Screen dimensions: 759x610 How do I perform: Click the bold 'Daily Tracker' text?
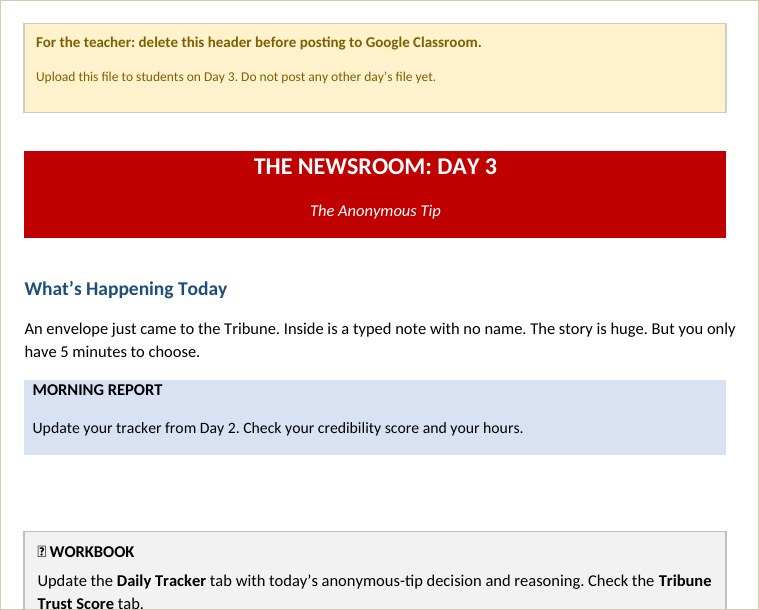[x=161, y=581]
